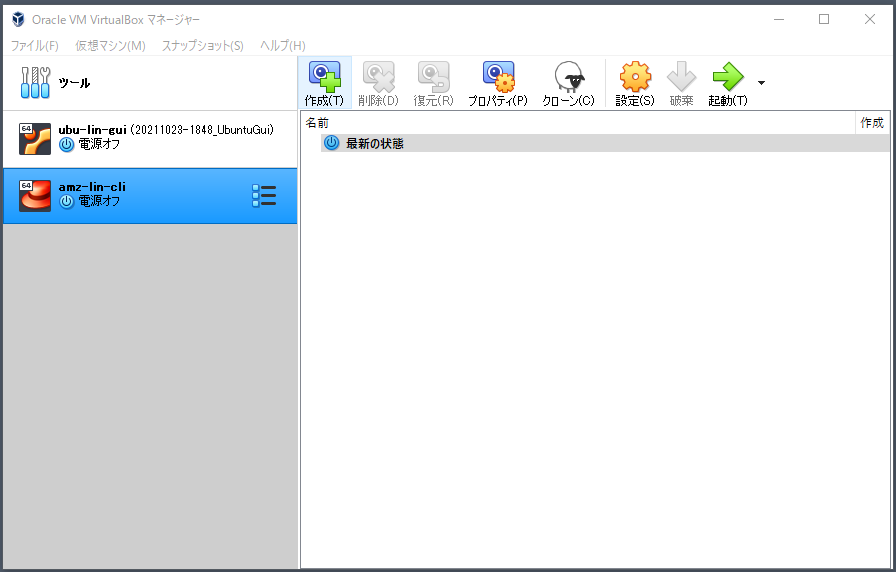This screenshot has width=896, height=572.
Task: Maximize the VirtualBox マネージャー window
Action: coord(824,19)
